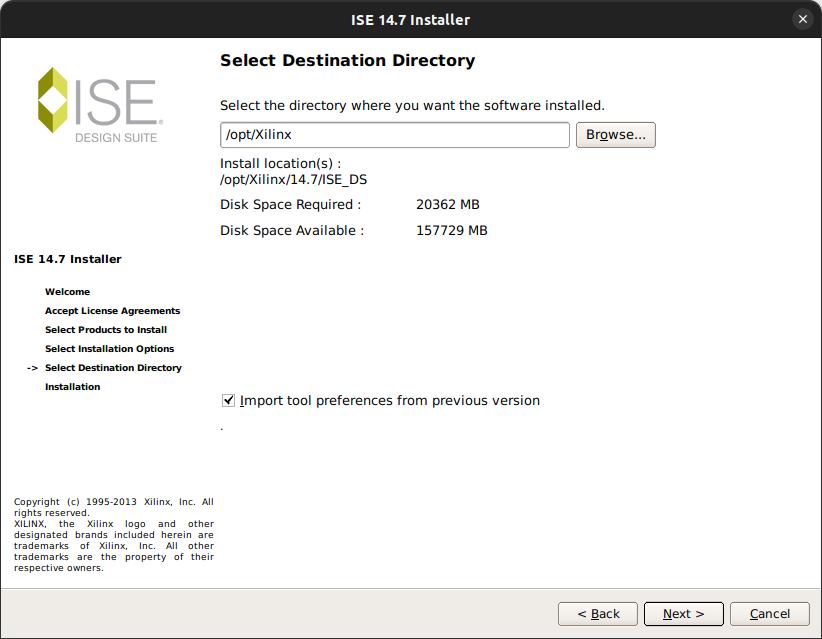The height and width of the screenshot is (639, 822).
Task: Select the Installation step label
Action: [72, 387]
